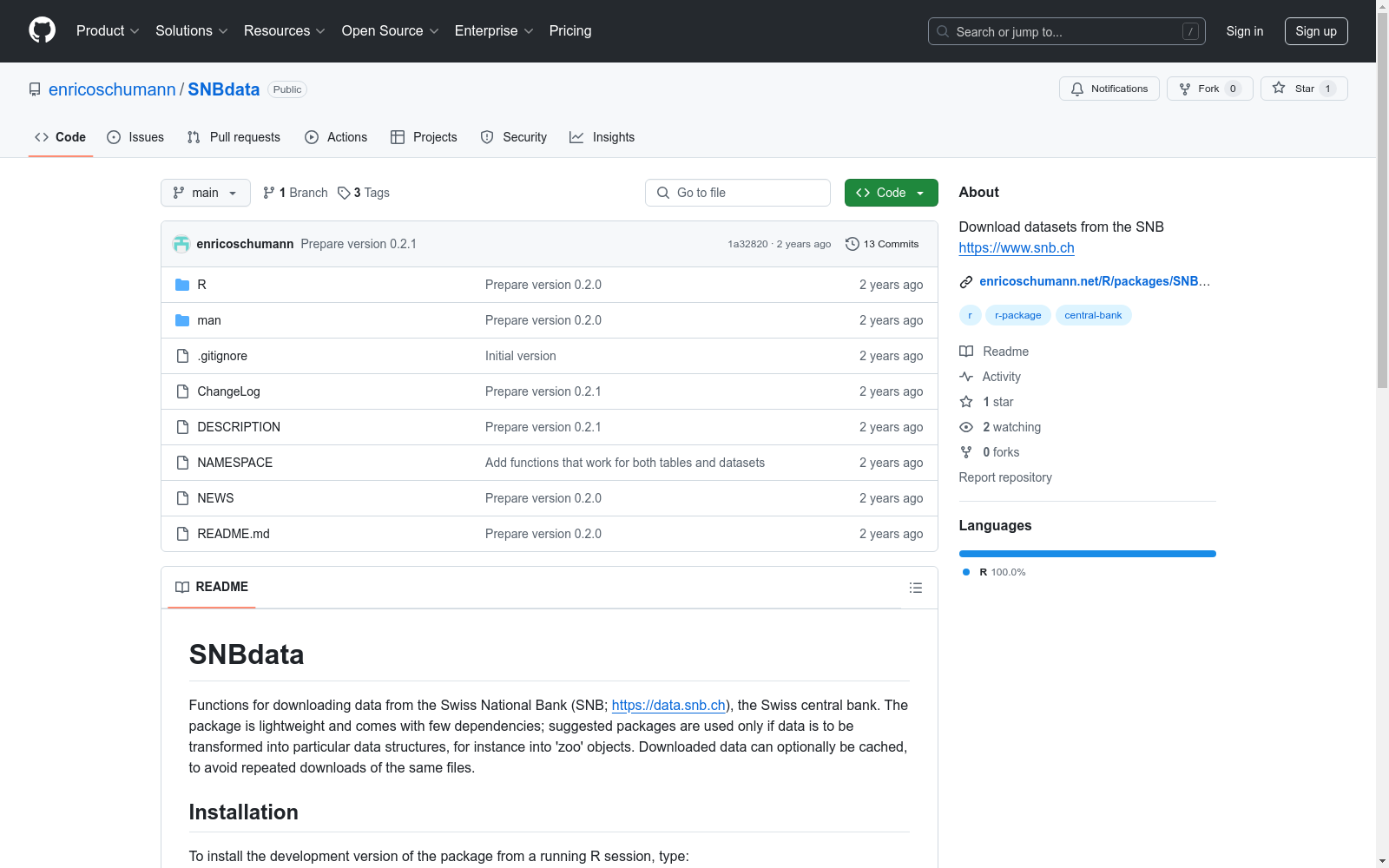Open the README.md file name link
Viewport: 1389px width, 868px height.
point(234,534)
